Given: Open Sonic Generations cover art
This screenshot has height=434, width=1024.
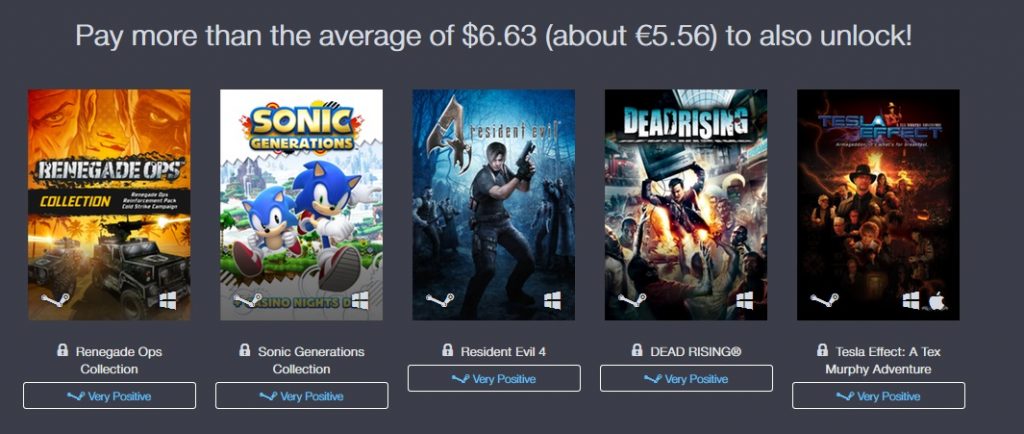Looking at the screenshot, I should [x=301, y=204].
